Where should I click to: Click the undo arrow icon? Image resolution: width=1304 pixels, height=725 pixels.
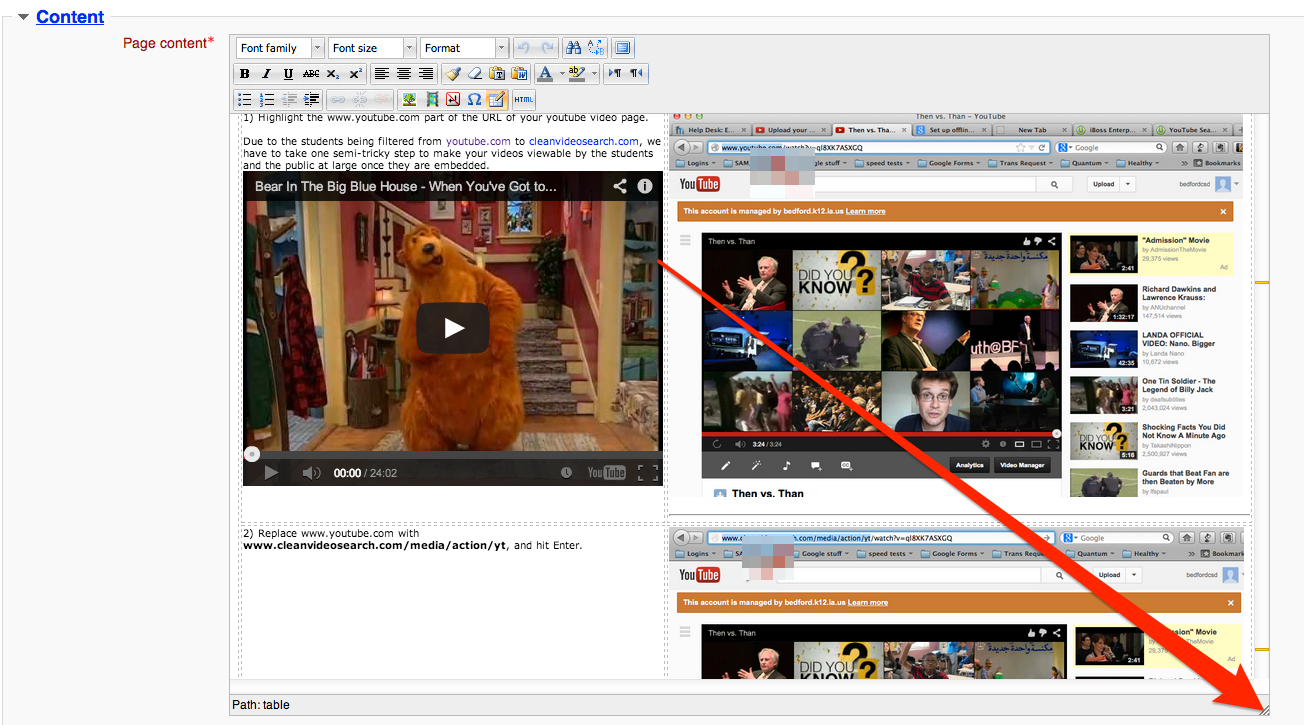[x=523, y=48]
